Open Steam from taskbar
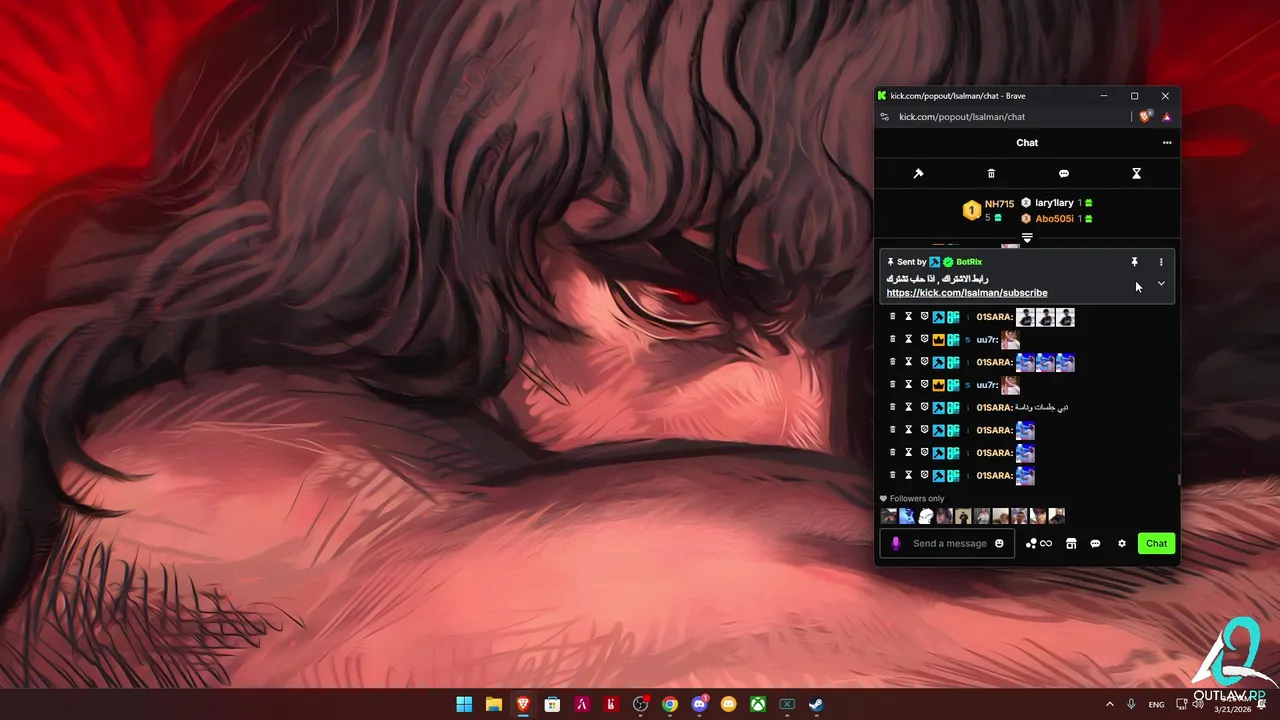The width and height of the screenshot is (1280, 720). click(817, 704)
